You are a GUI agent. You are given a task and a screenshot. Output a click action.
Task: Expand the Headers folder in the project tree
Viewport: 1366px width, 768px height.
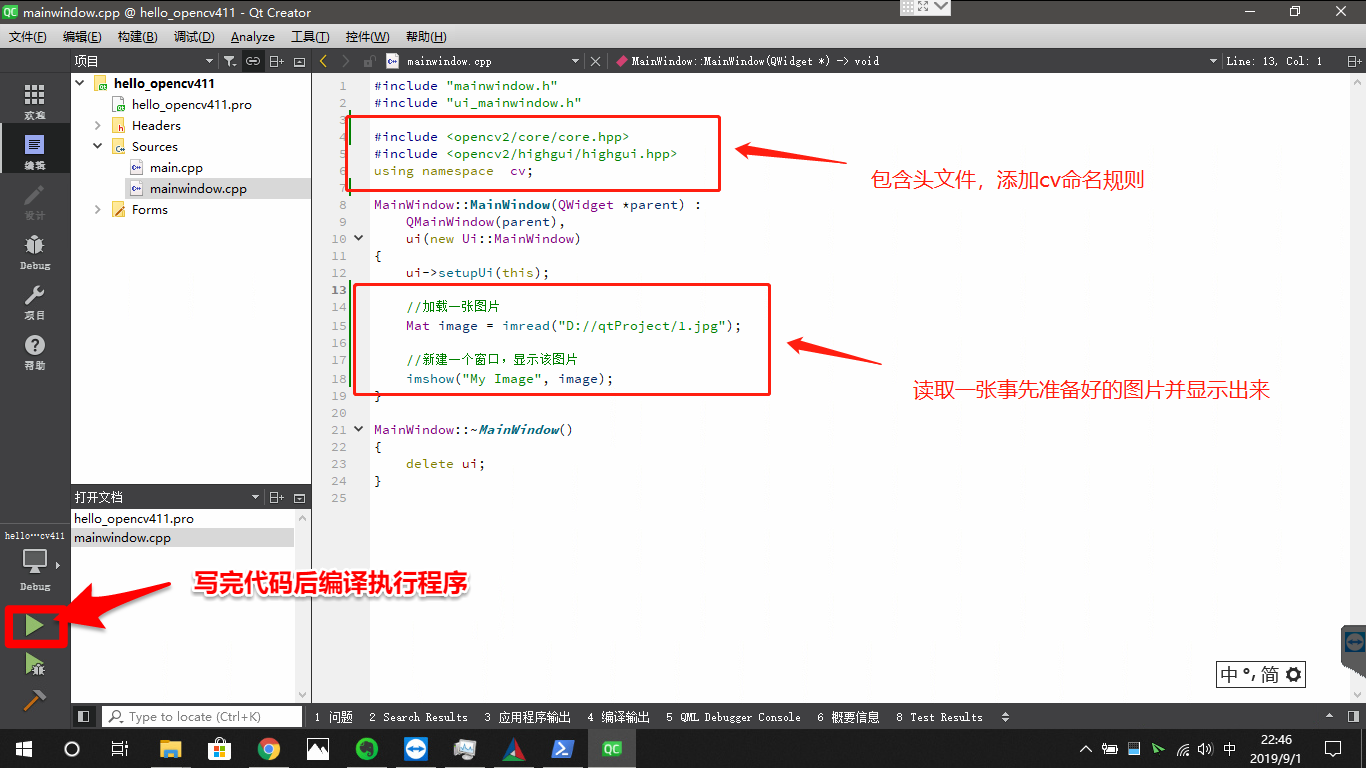pyautogui.click(x=97, y=125)
